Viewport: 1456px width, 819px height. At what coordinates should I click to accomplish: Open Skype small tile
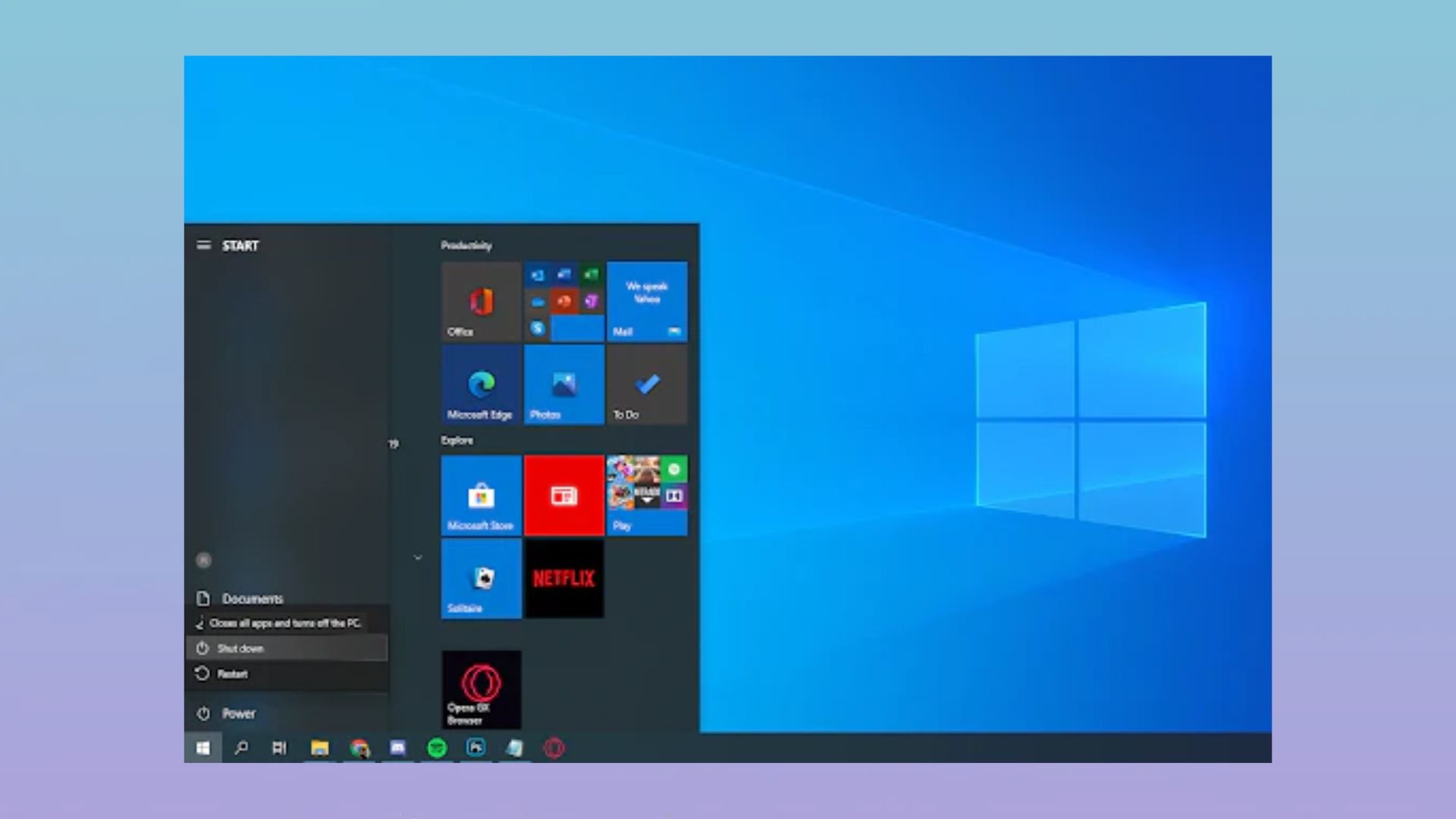pos(538,328)
